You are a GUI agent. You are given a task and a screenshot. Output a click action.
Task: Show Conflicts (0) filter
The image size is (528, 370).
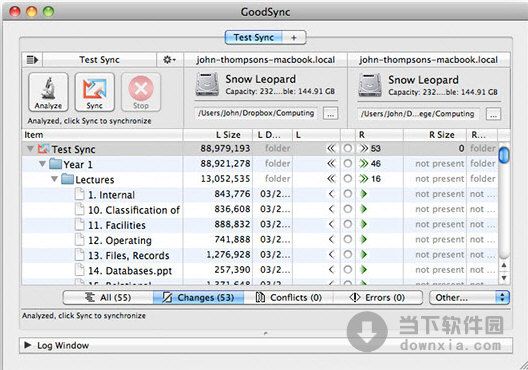coord(289,298)
